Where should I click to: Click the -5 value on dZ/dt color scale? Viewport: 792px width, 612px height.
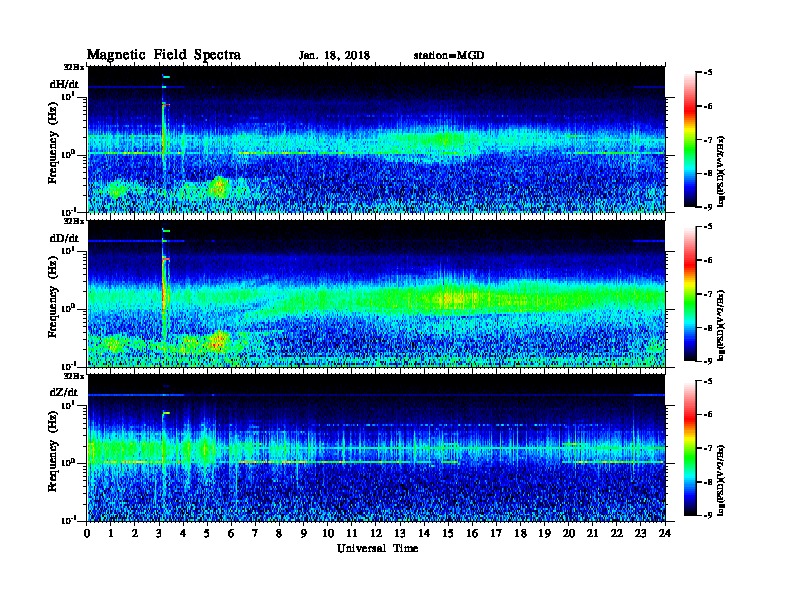[708, 381]
